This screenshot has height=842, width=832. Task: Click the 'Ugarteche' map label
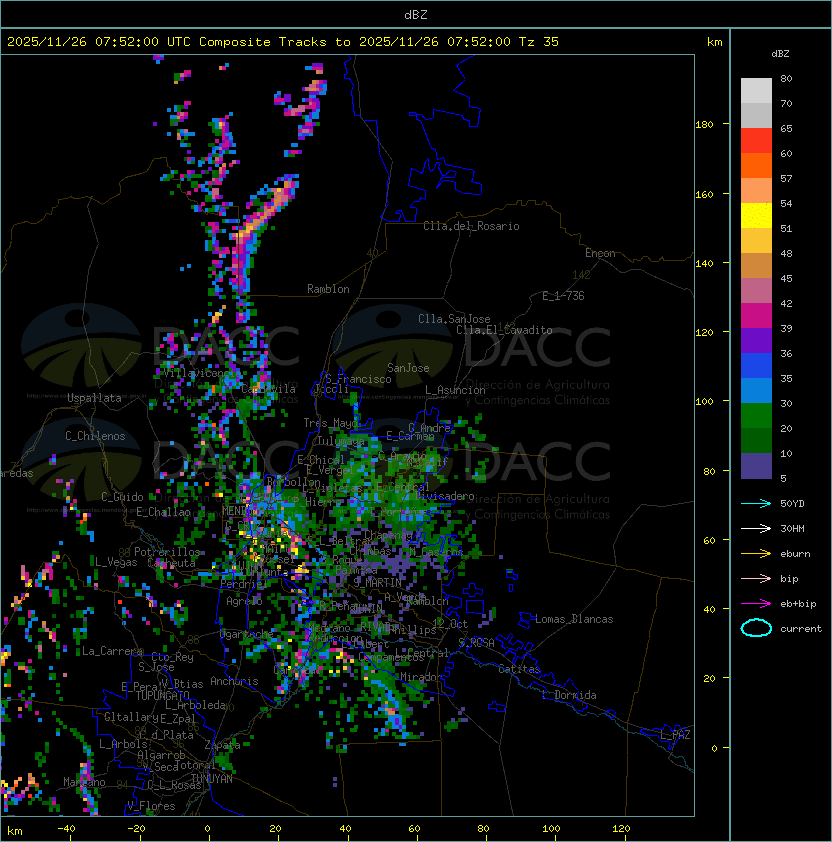pyautogui.click(x=247, y=634)
